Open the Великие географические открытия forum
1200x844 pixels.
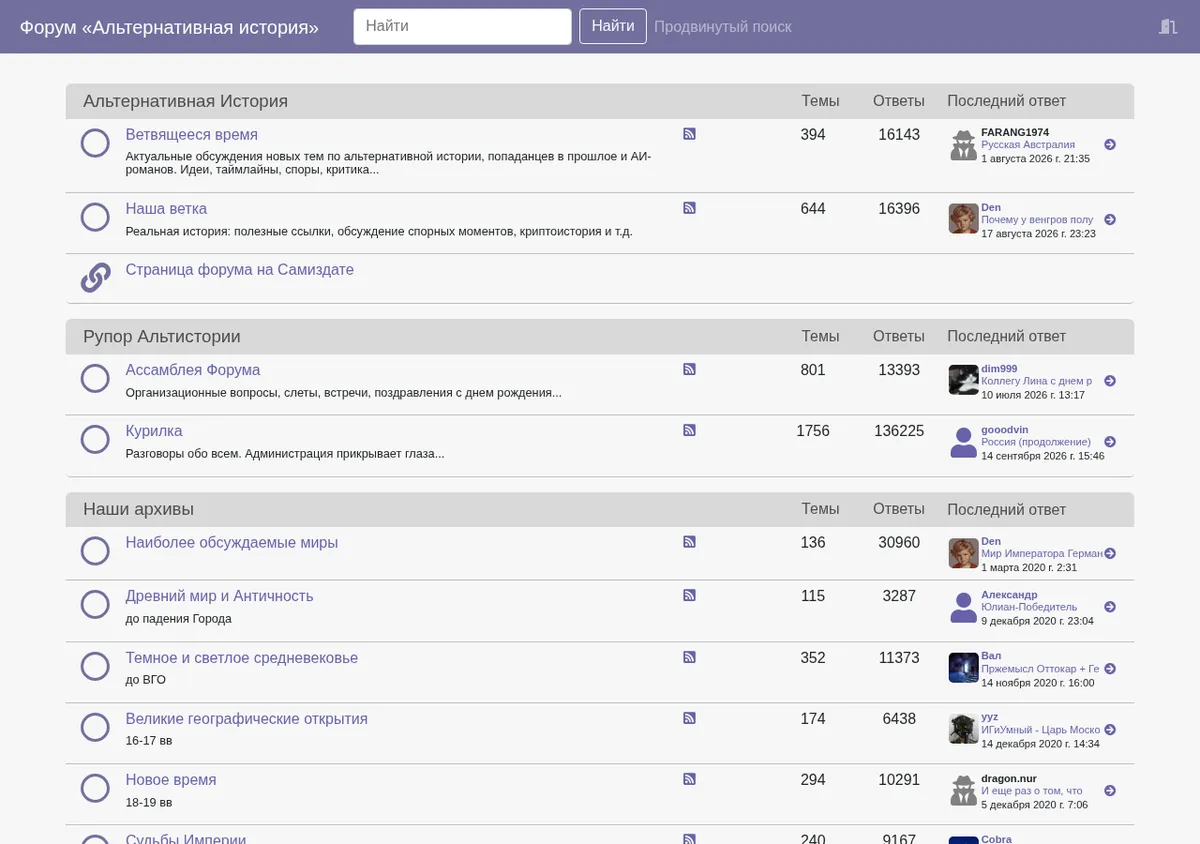pos(247,719)
